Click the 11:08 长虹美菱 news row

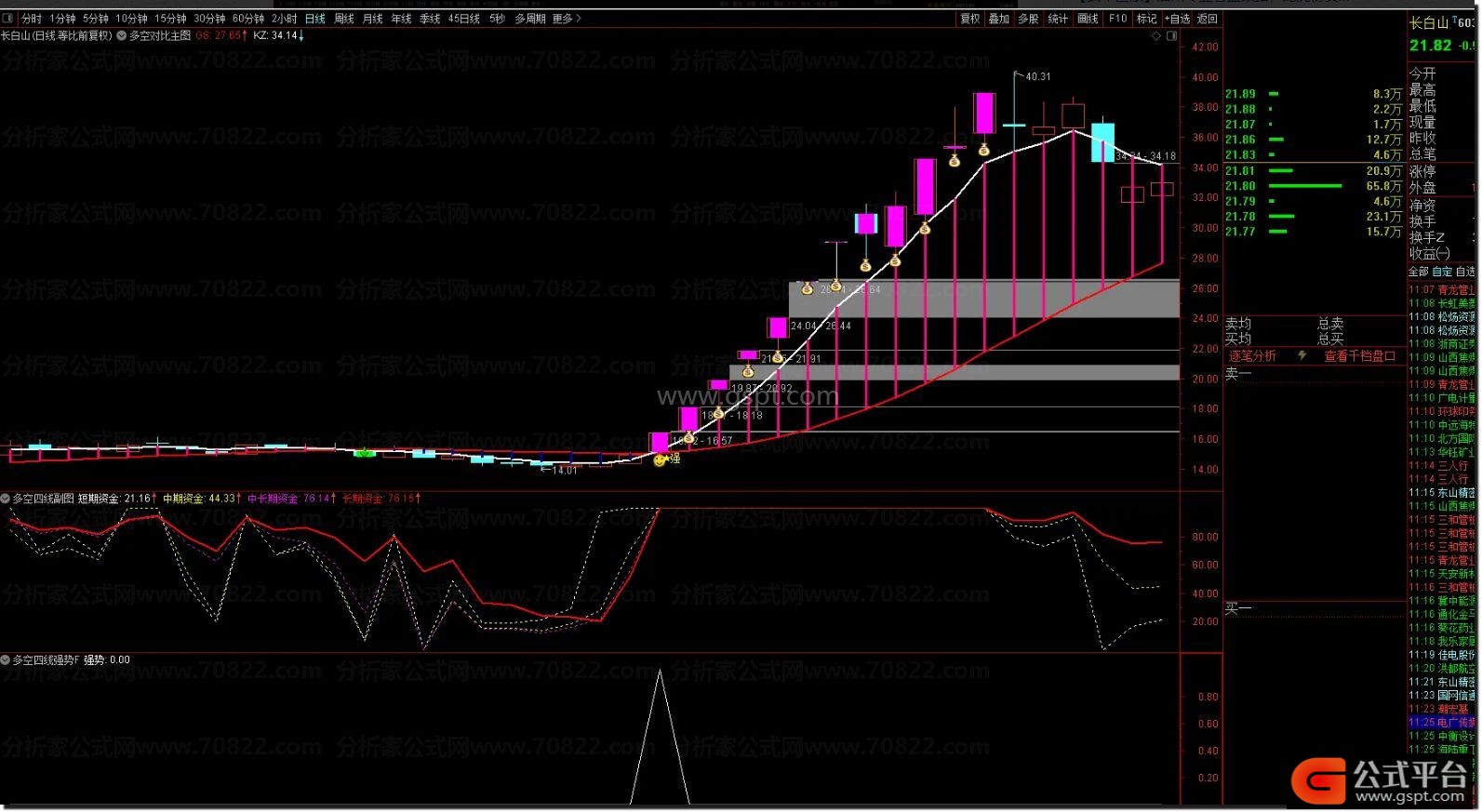(1442, 303)
